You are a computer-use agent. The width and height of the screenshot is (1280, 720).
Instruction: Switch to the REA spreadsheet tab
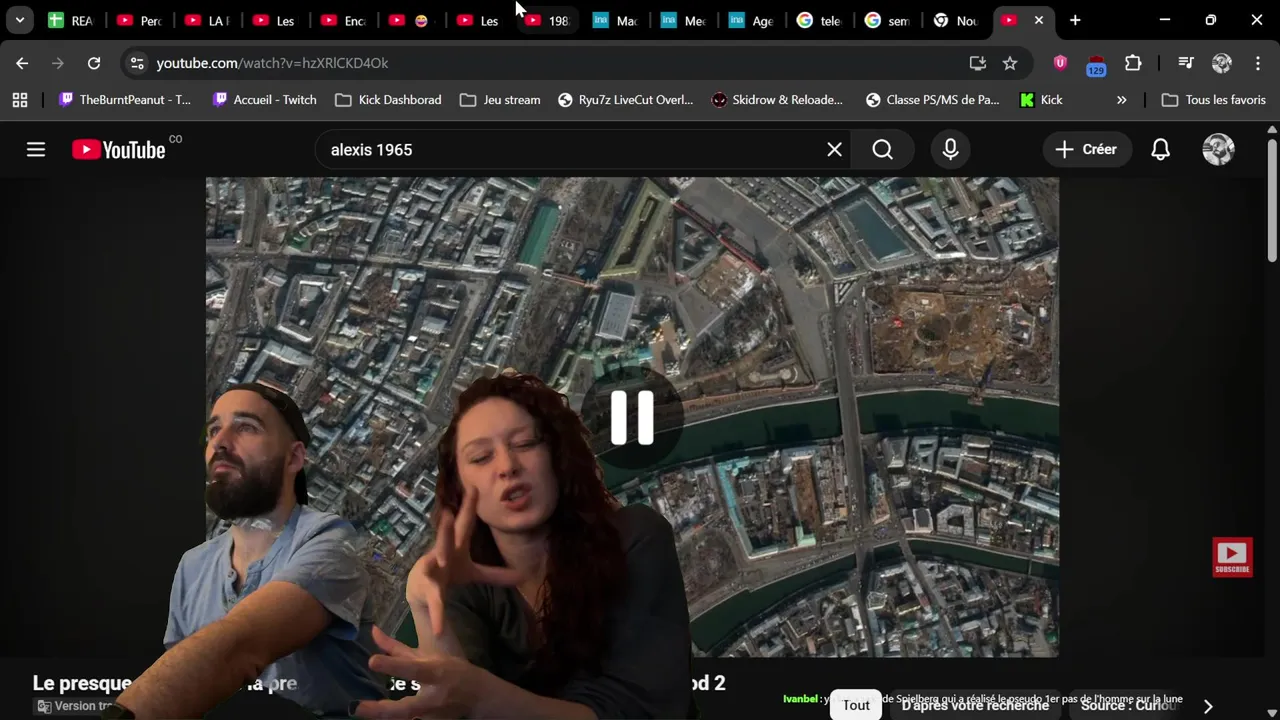coord(70,20)
